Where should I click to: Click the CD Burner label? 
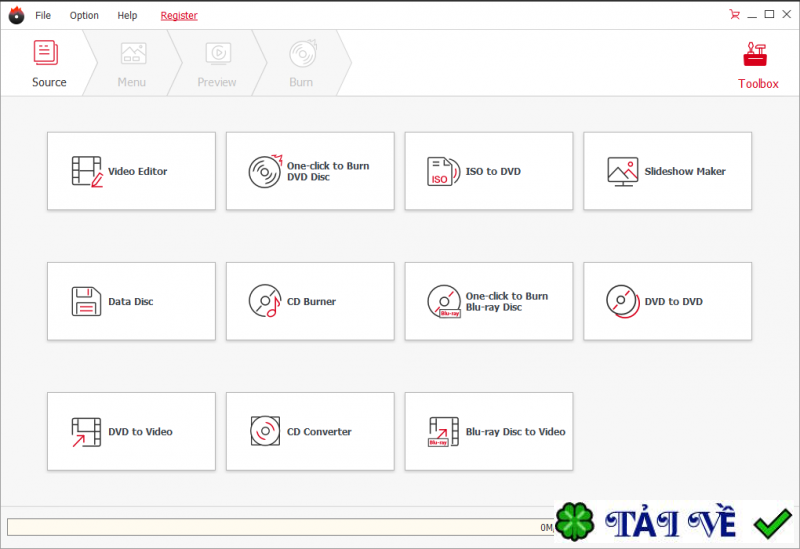pos(311,302)
